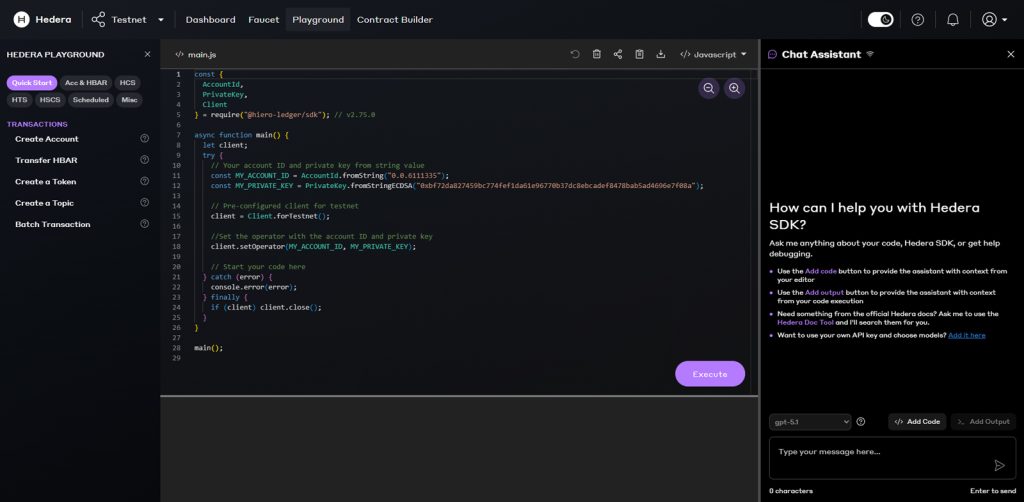Go to the Dashboard tab
Viewport: 1024px width, 502px height.
pyautogui.click(x=210, y=20)
